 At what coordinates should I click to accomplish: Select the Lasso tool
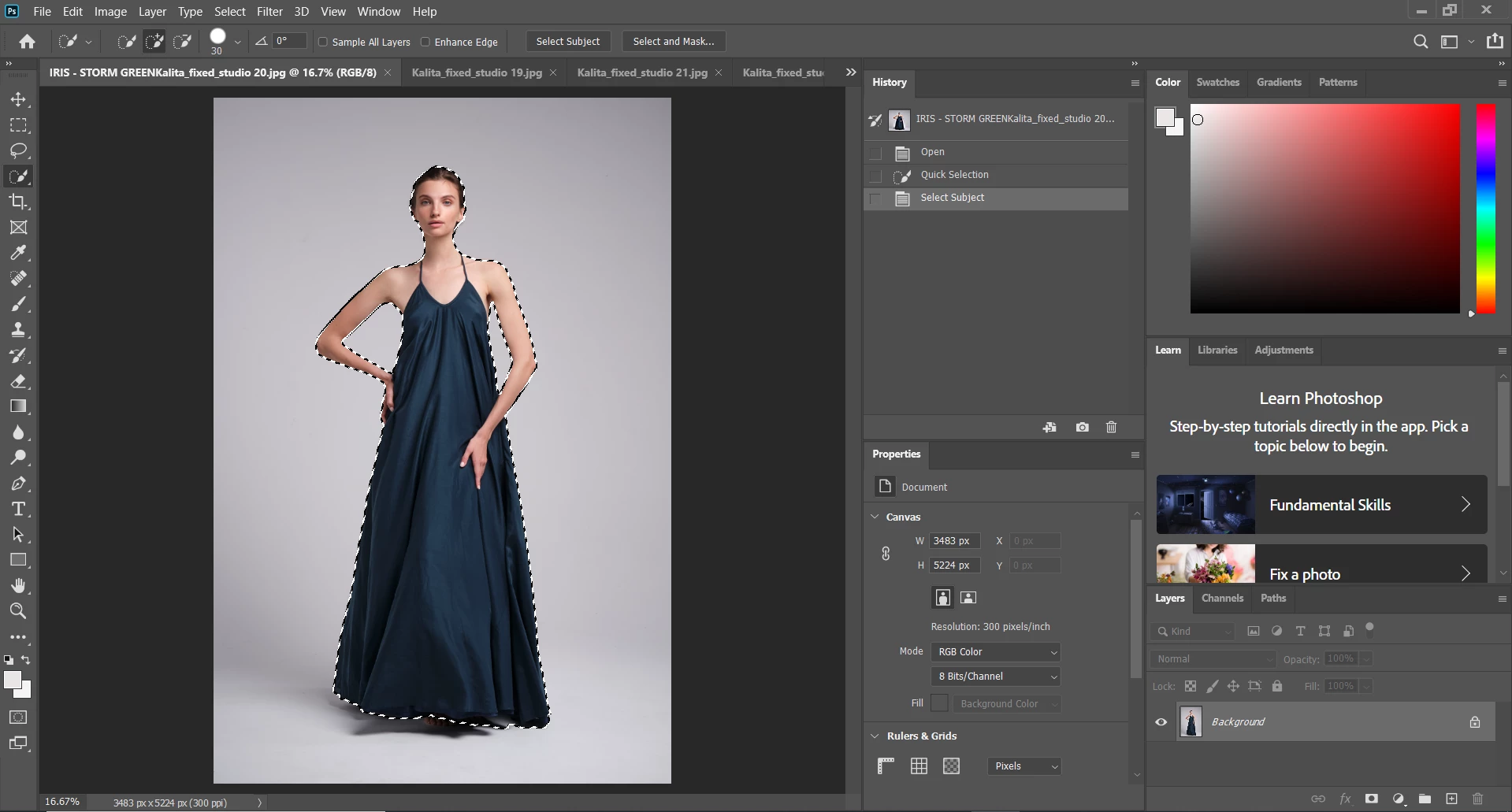point(18,150)
